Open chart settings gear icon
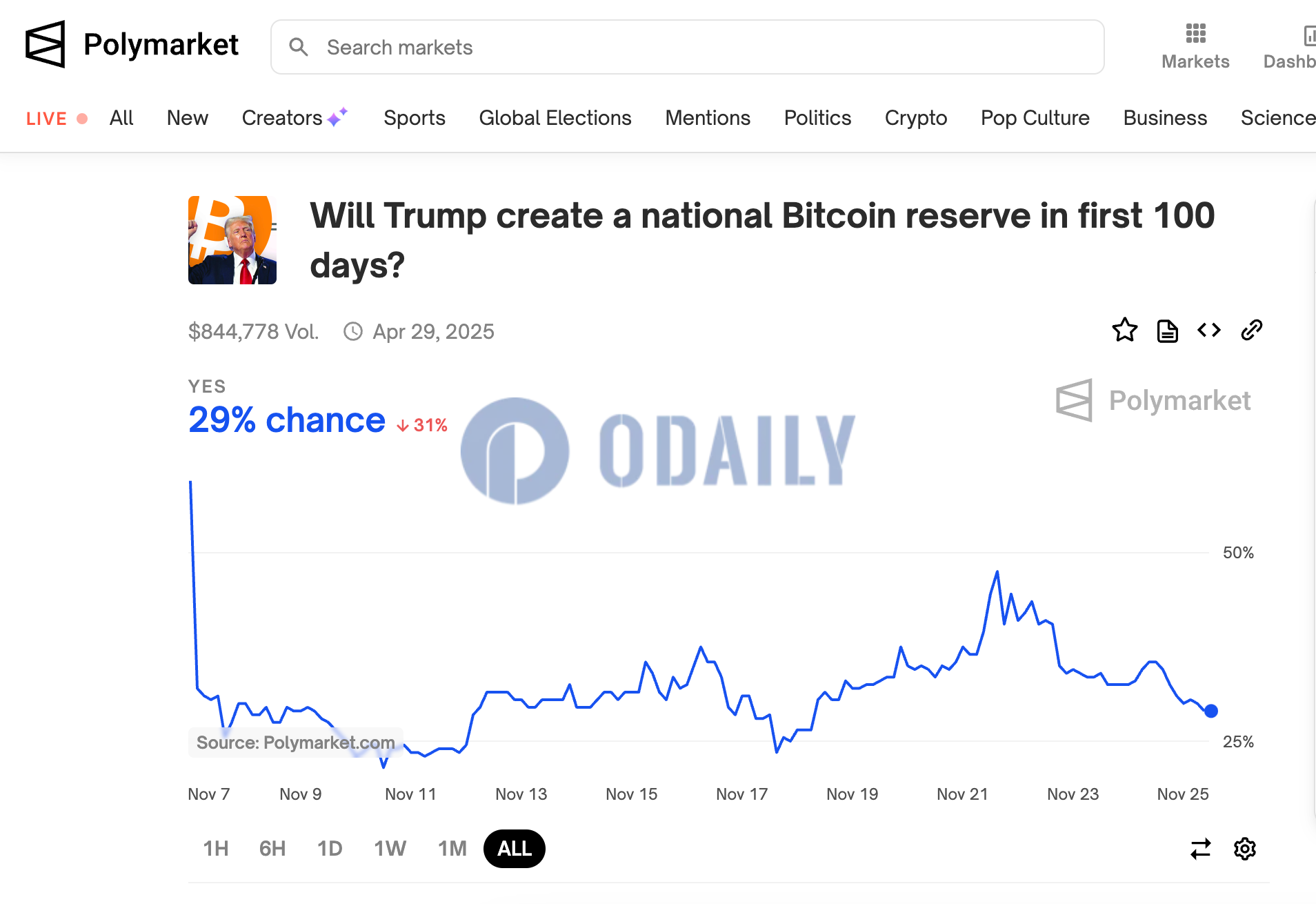1316x904 pixels. [x=1244, y=849]
